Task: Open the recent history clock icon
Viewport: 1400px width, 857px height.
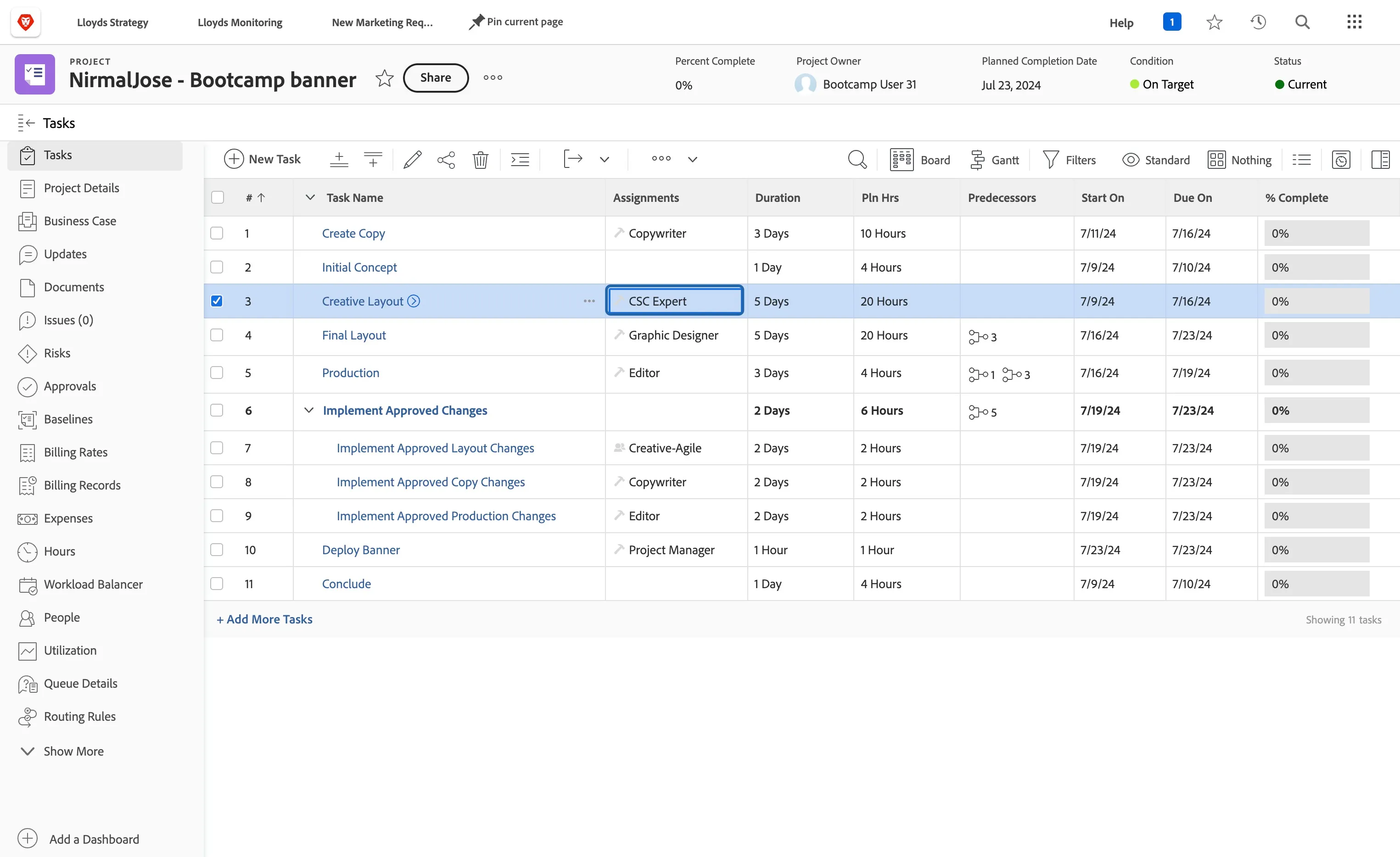Action: pyautogui.click(x=1258, y=22)
